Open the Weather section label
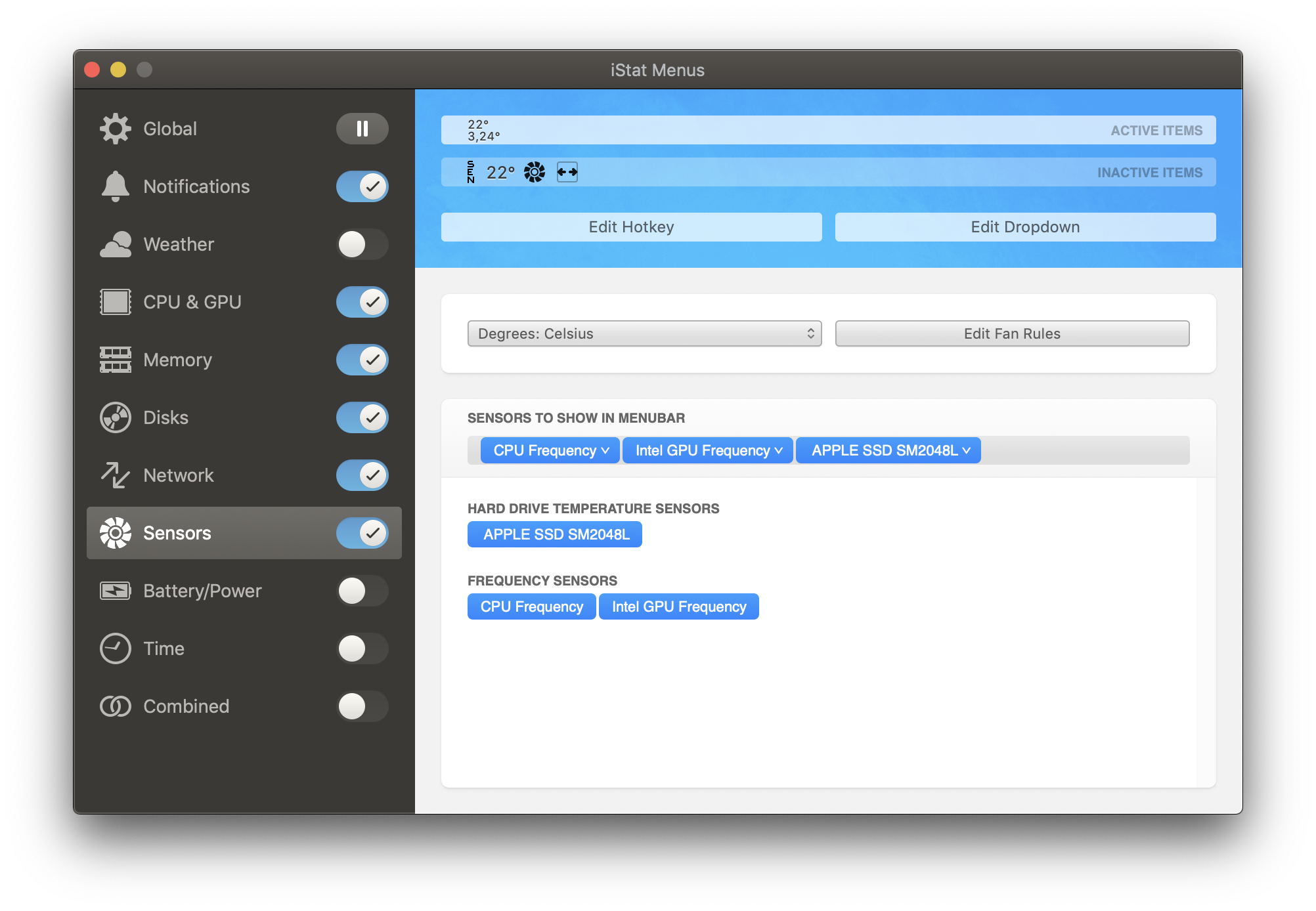 179,244
